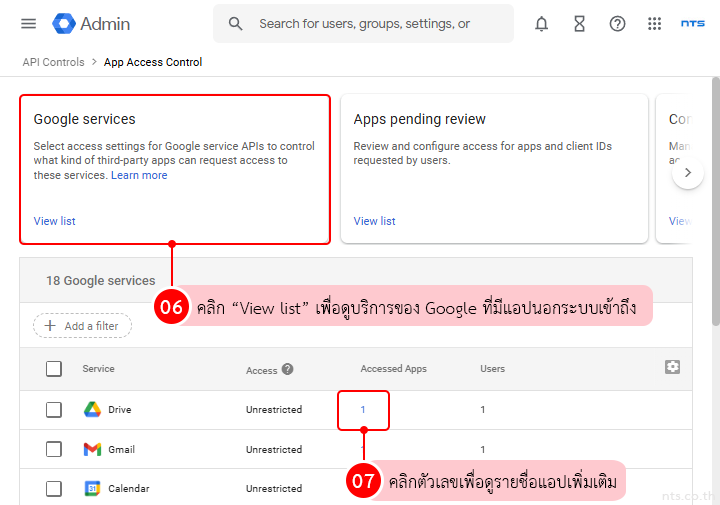This screenshot has height=505, width=720.
Task: Click the Access column help icon
Action: [288, 369]
